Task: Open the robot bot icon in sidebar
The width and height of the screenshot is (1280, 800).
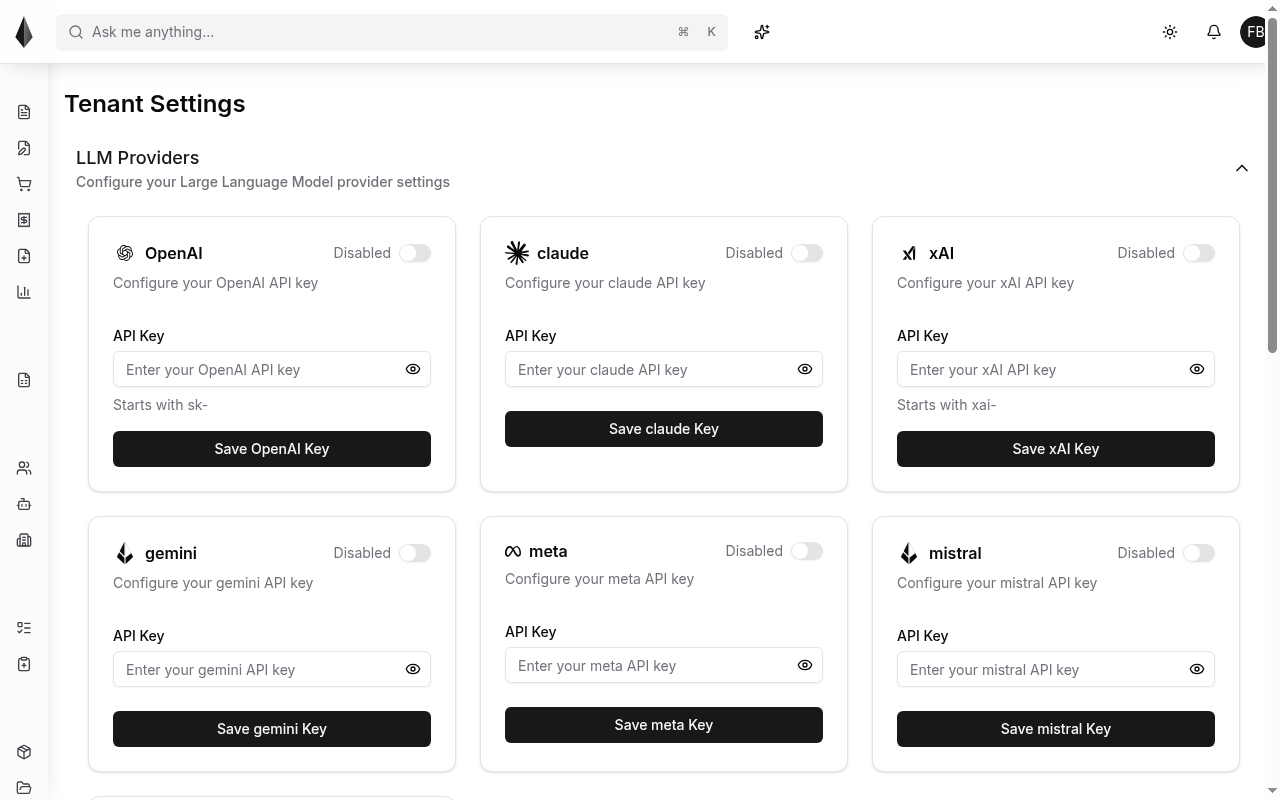Action: point(24,504)
